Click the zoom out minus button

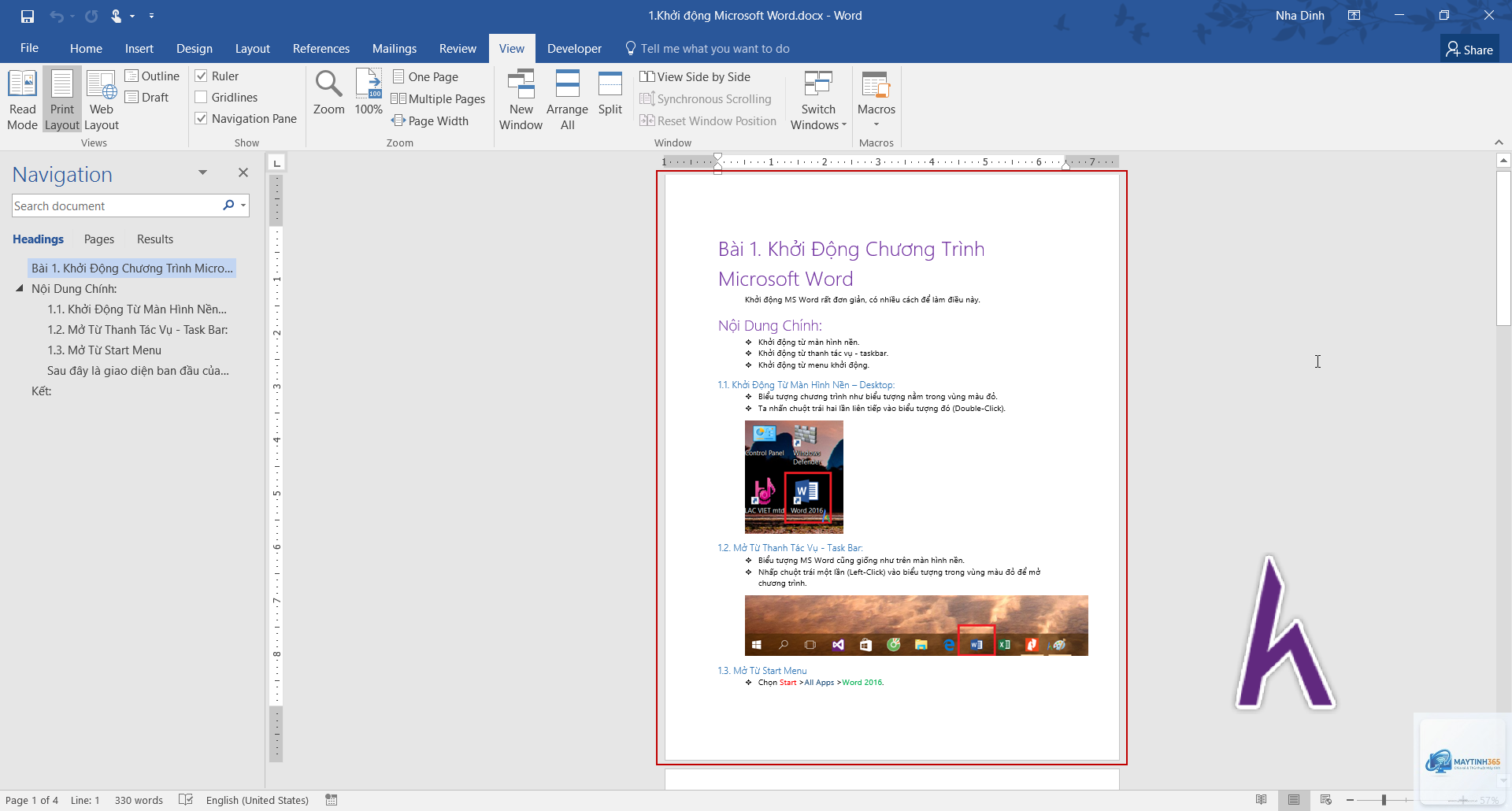[1350, 800]
